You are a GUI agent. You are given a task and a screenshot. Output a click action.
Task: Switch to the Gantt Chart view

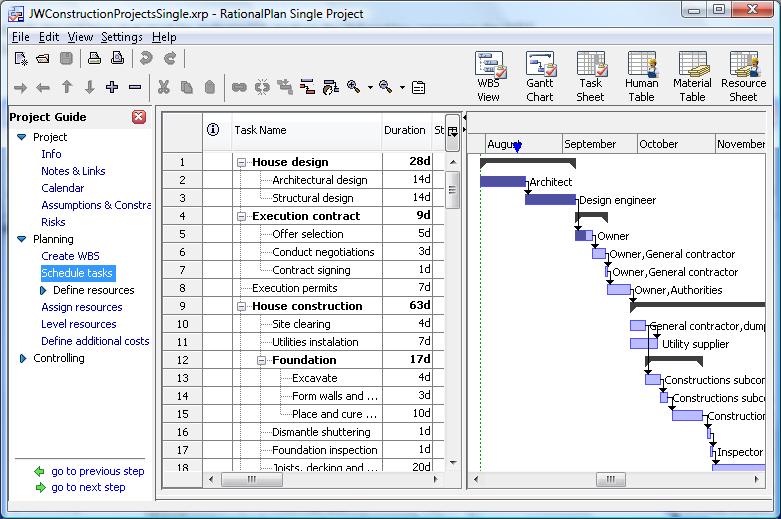pos(540,76)
